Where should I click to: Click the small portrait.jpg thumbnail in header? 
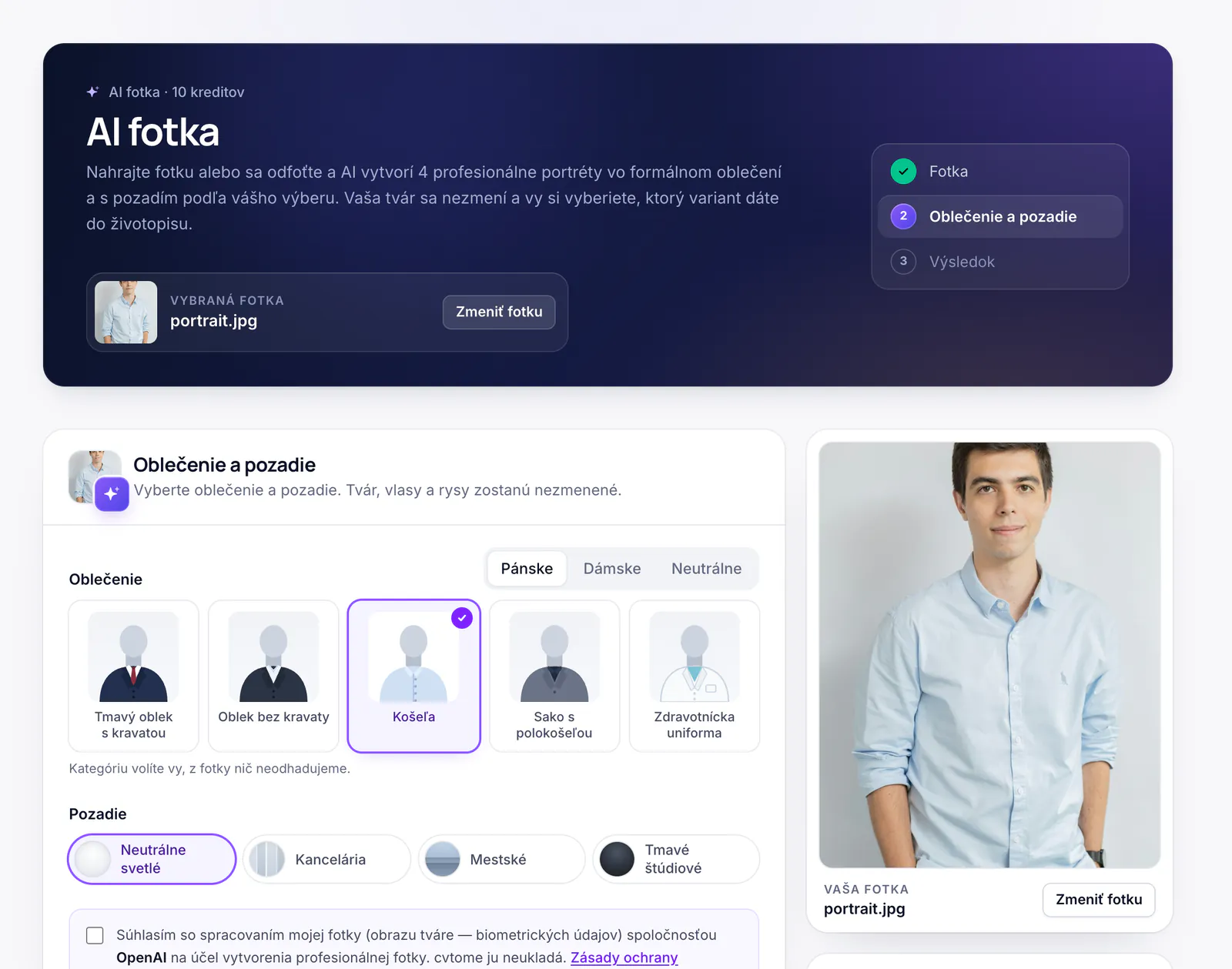[126, 312]
